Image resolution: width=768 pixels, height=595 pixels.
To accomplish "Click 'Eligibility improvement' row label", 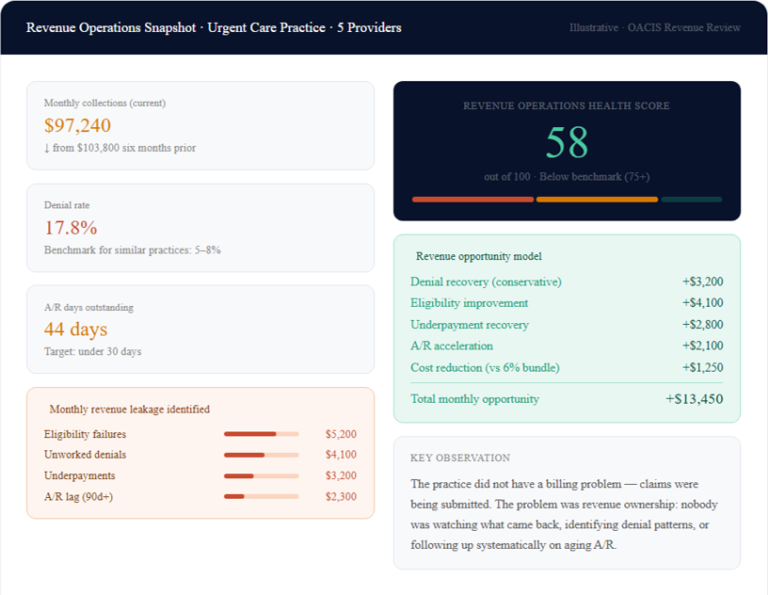I will coord(469,303).
